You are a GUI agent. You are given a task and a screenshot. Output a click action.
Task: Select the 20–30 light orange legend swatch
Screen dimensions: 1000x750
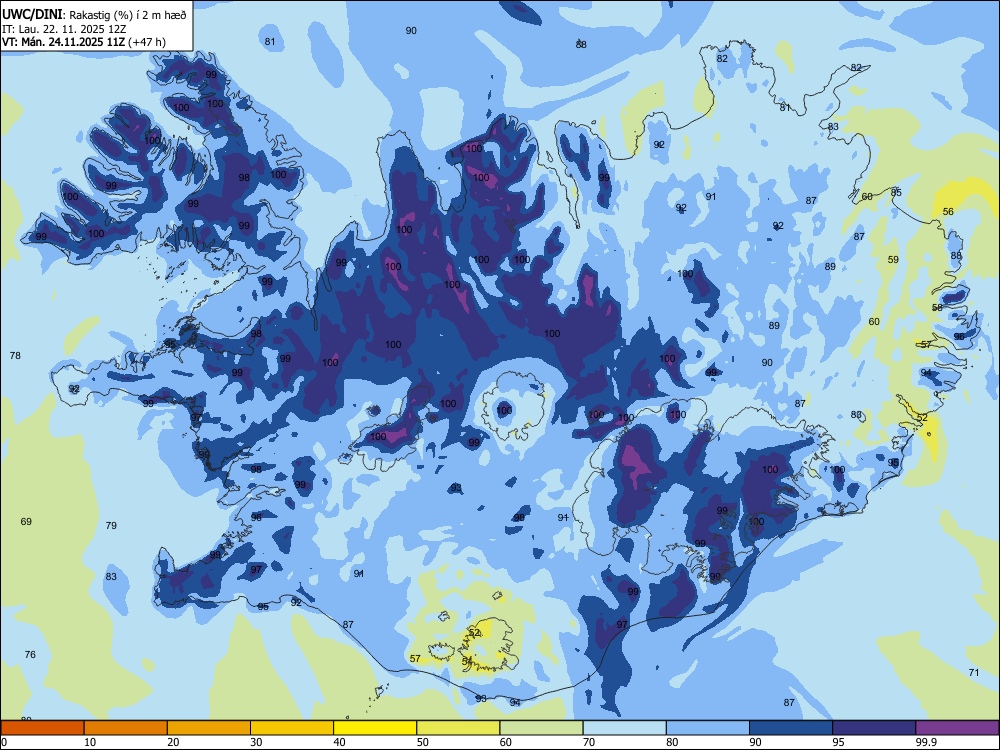tap(209, 728)
